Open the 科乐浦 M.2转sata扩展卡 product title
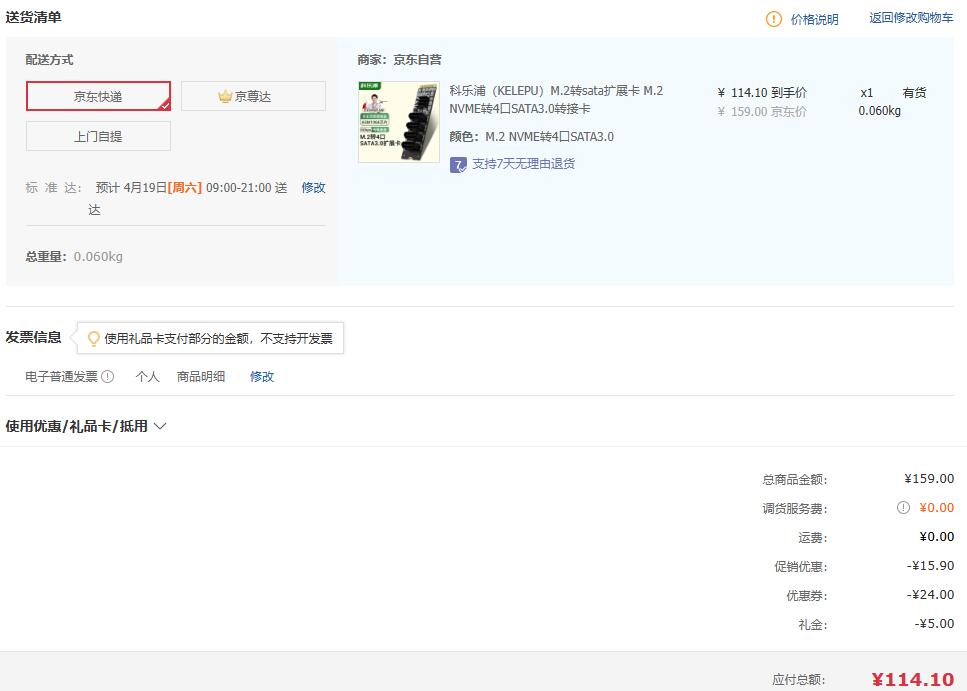Image resolution: width=967 pixels, height=691 pixels. point(556,99)
